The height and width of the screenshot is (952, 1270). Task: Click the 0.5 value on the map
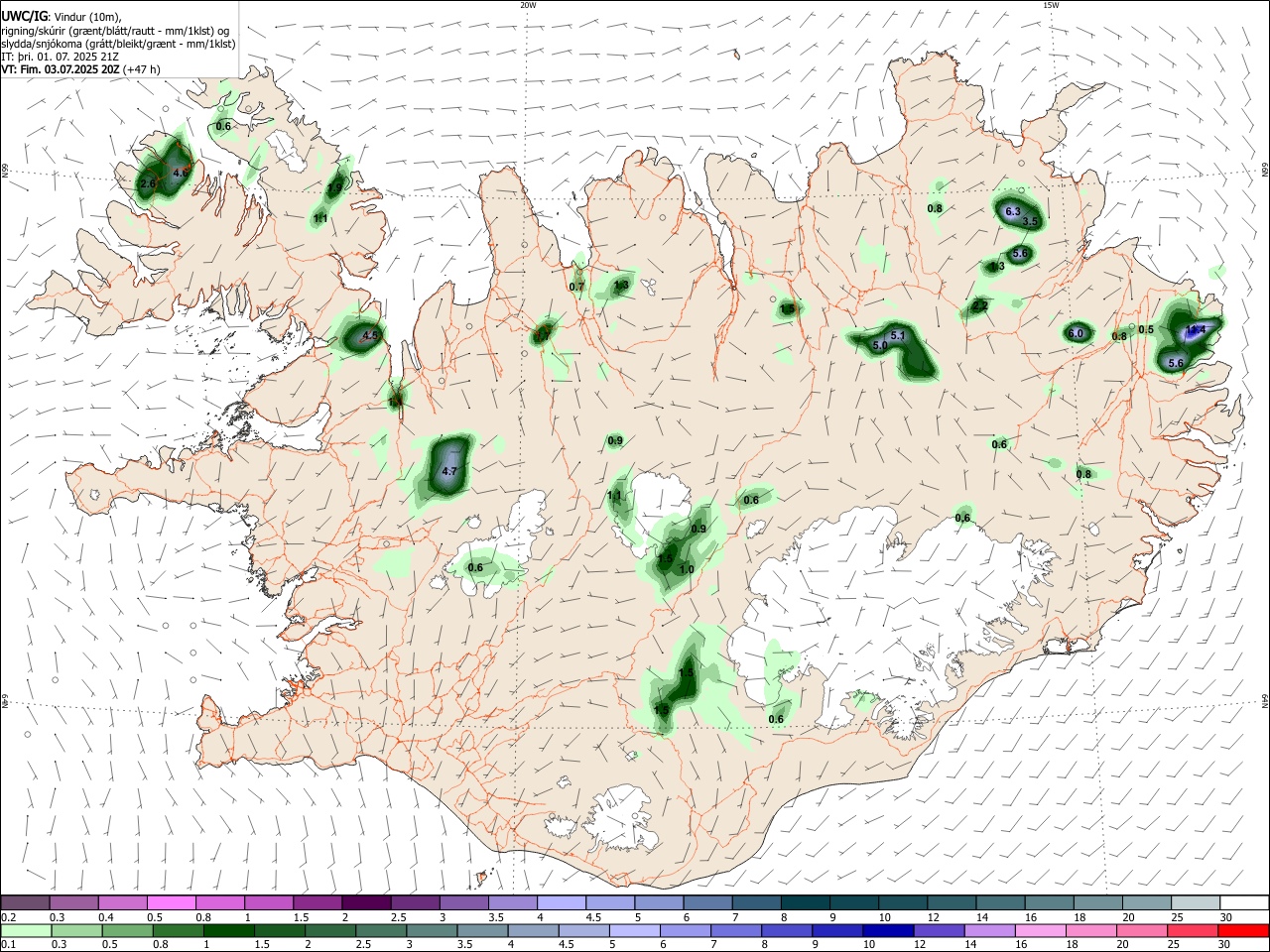point(1146,329)
